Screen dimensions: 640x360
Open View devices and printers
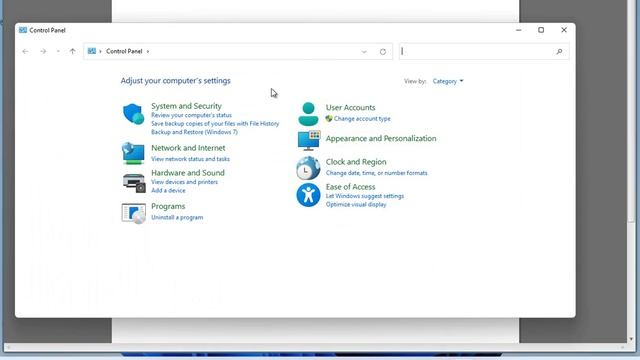coord(184,182)
